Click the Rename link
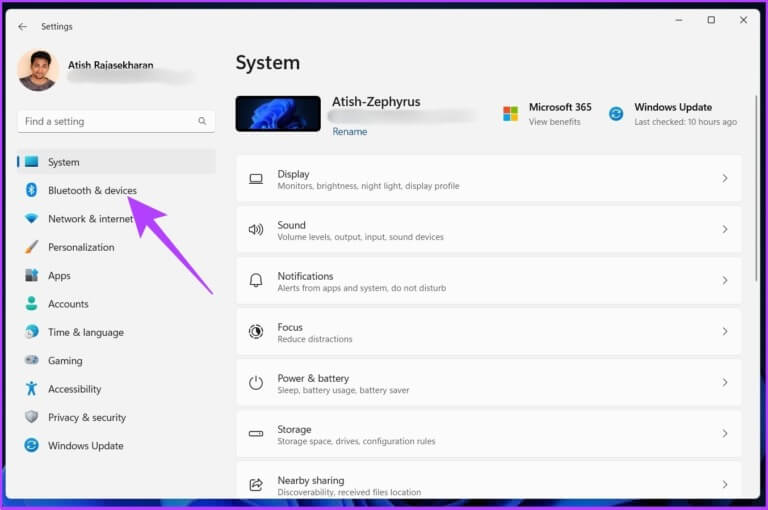This screenshot has height=510, width=768. point(349,131)
